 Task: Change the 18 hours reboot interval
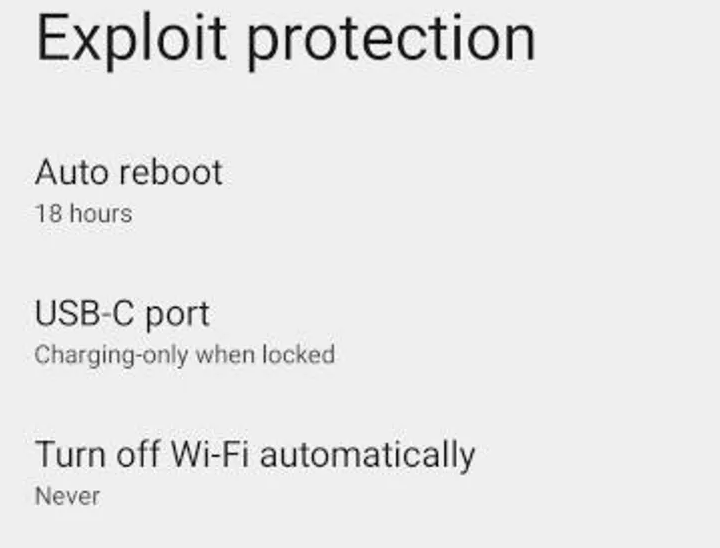tap(83, 213)
